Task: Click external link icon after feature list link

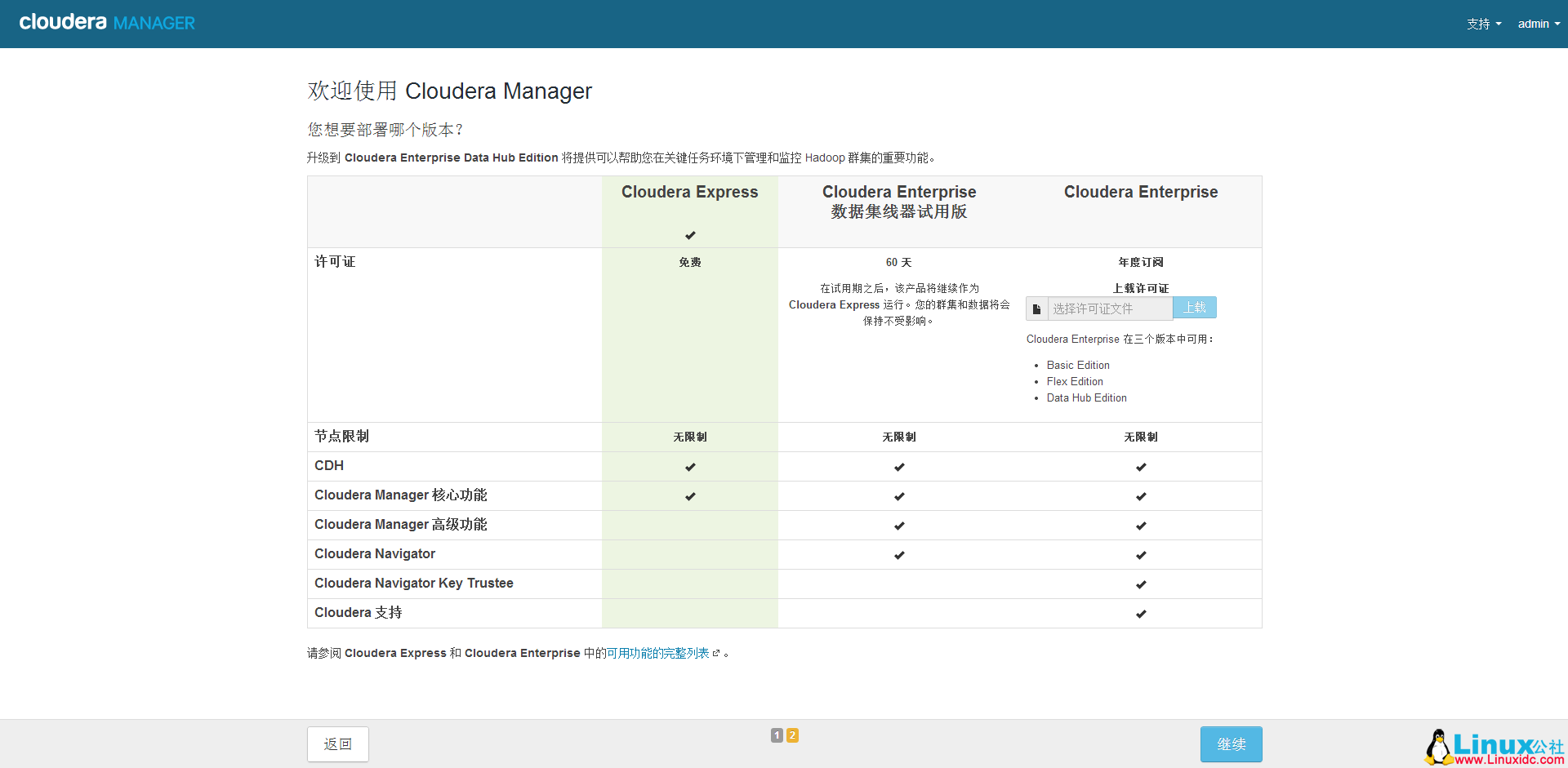Action: pyautogui.click(x=716, y=654)
